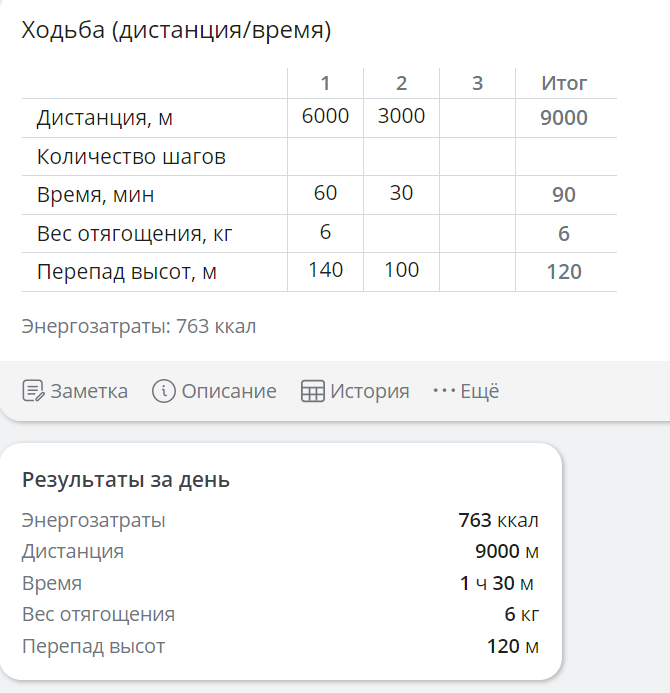Click Ходьба (дистанция/время) exercise title

tap(176, 30)
